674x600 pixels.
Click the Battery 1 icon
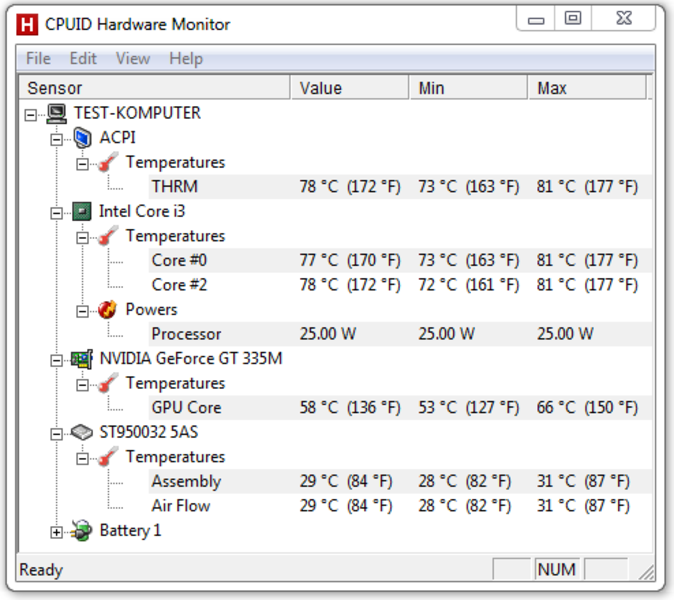[82, 530]
